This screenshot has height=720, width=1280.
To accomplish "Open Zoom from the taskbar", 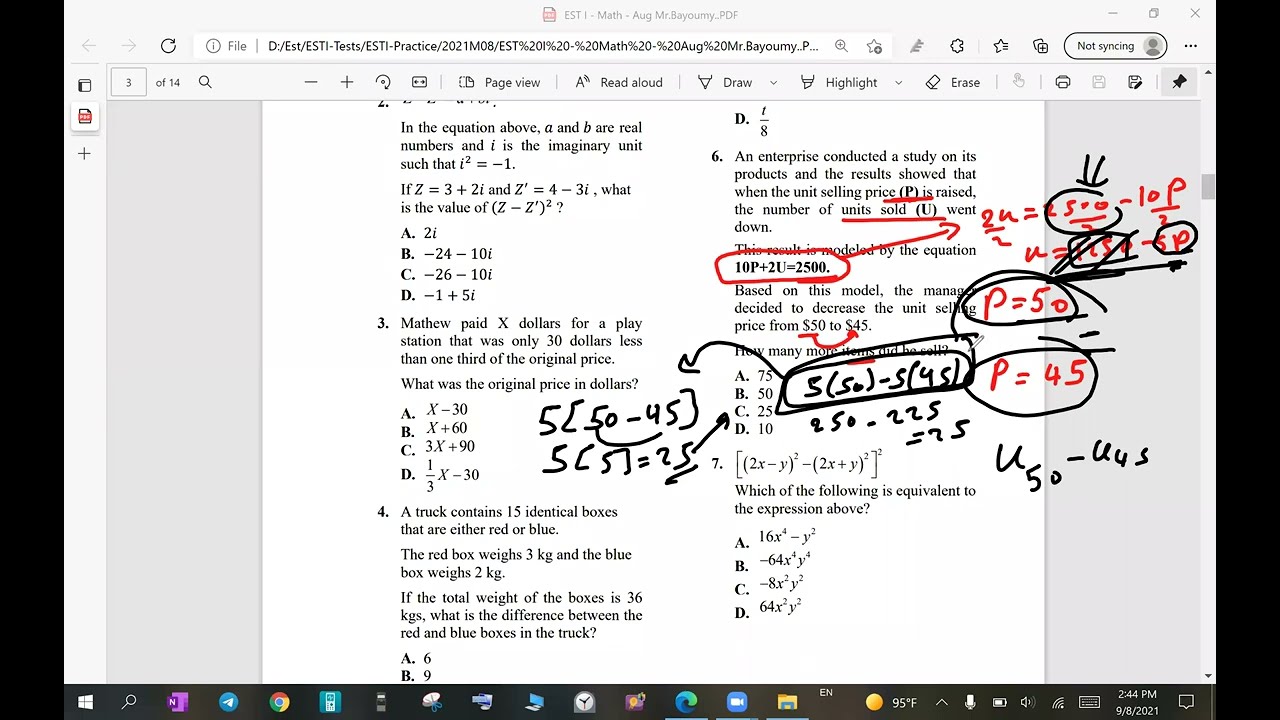I will pyautogui.click(x=737, y=702).
